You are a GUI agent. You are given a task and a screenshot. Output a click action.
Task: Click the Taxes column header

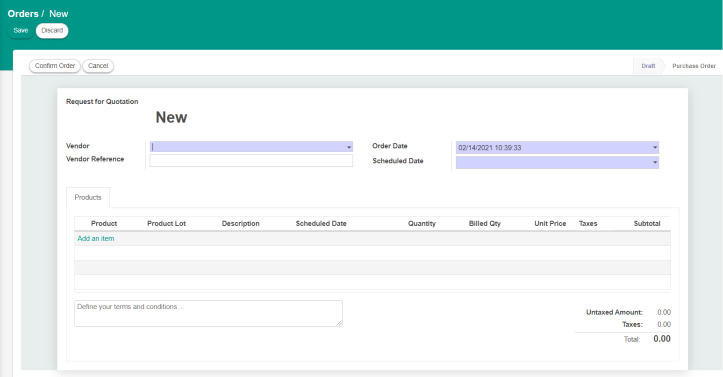tap(588, 224)
